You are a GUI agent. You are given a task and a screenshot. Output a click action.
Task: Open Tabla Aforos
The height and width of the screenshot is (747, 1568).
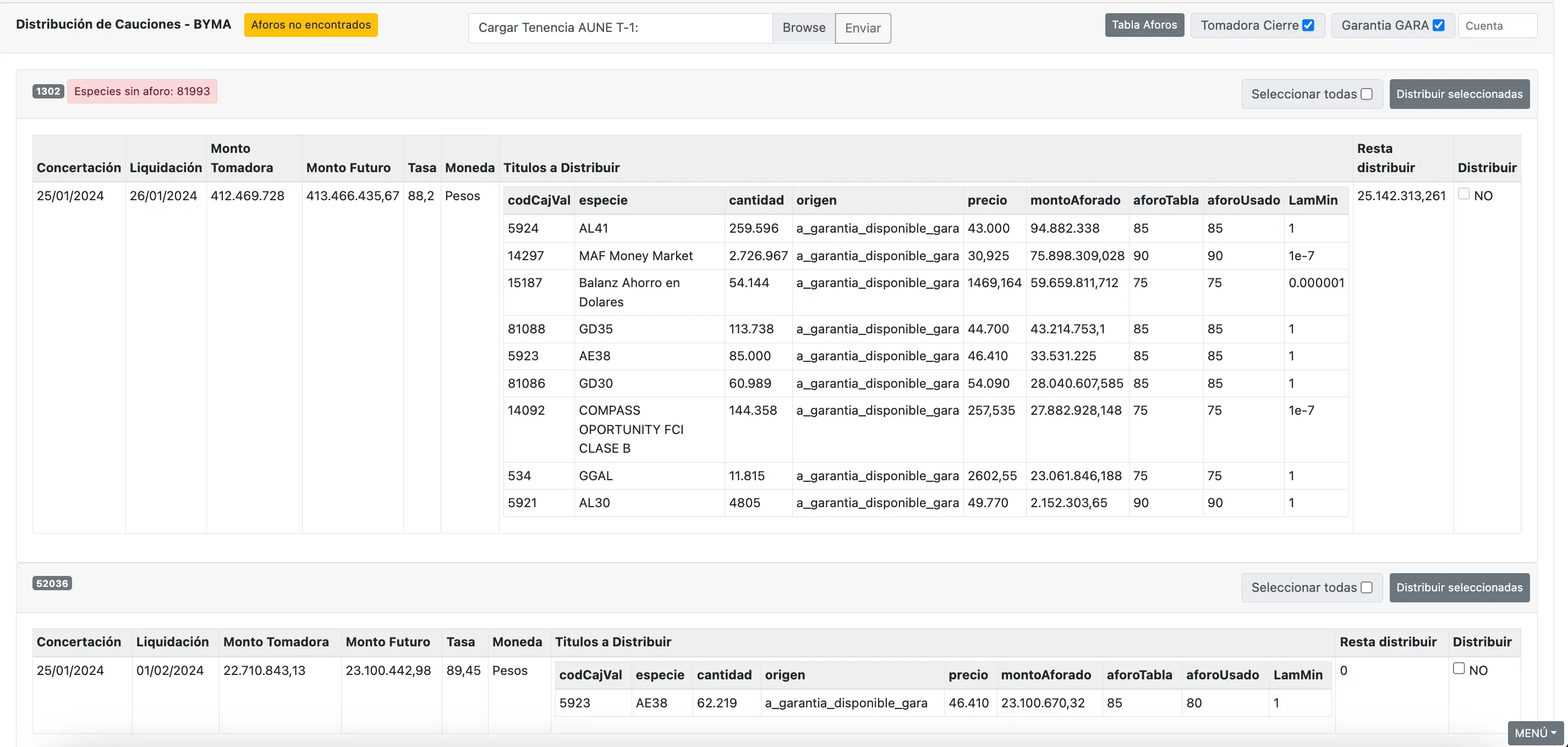[1144, 25]
